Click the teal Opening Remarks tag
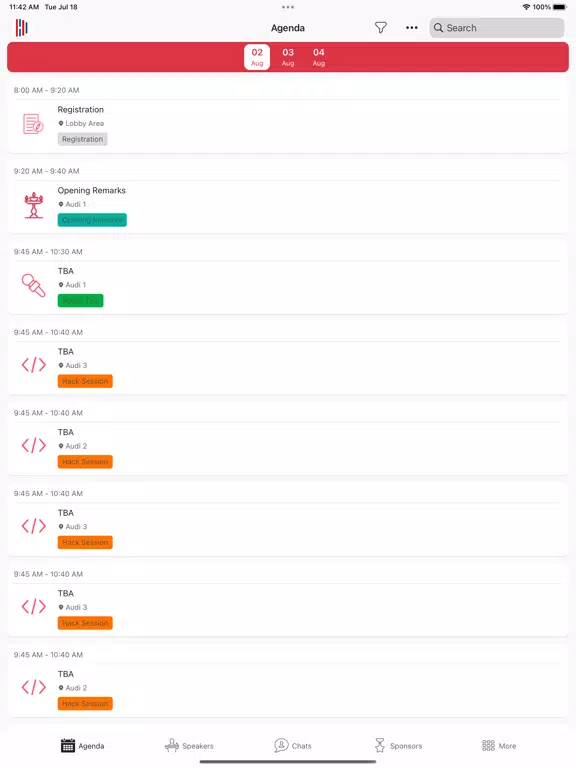This screenshot has width=576, height=768. click(x=92, y=220)
